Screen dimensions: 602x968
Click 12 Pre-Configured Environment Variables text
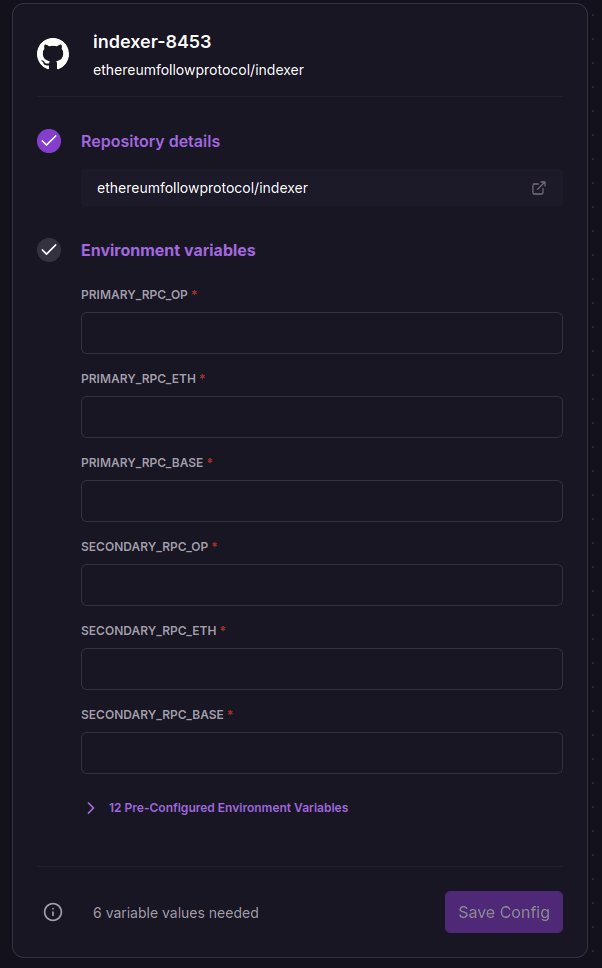click(228, 808)
